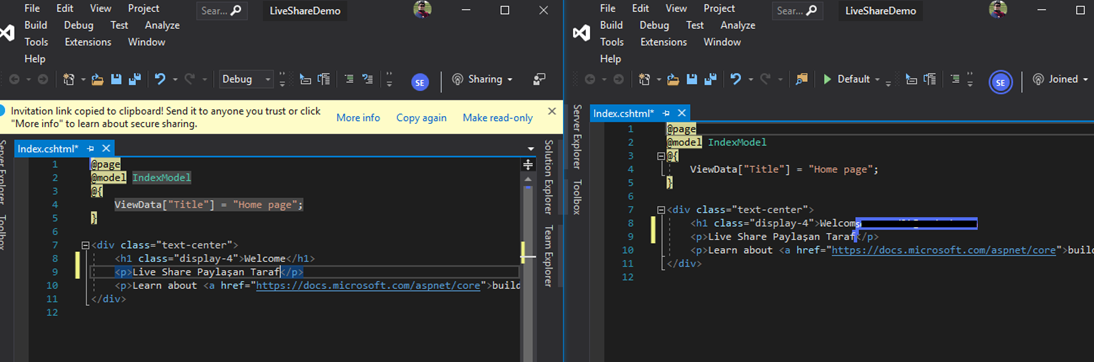This screenshot has height=362, width=1094.
Task: Click Undo icon in left window toolbar
Action: coord(160,80)
